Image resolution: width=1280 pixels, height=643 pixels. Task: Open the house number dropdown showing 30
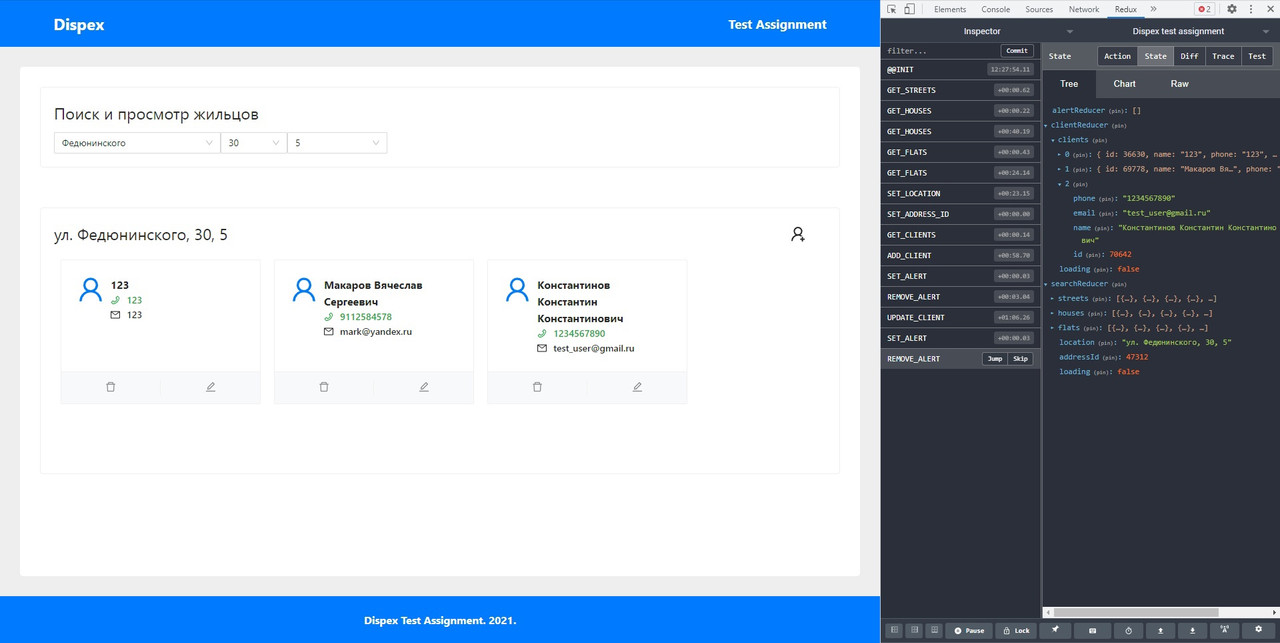254,143
